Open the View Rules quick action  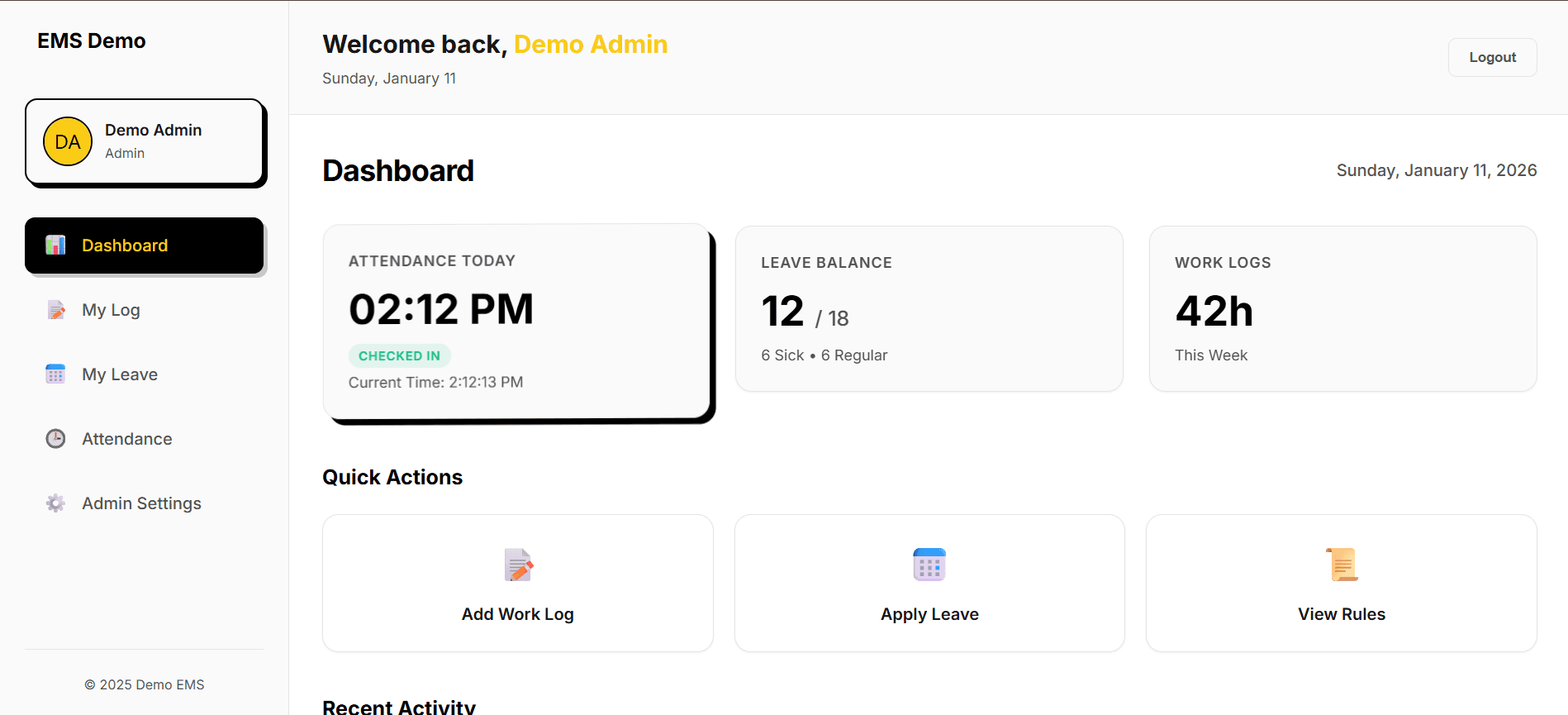click(x=1341, y=584)
